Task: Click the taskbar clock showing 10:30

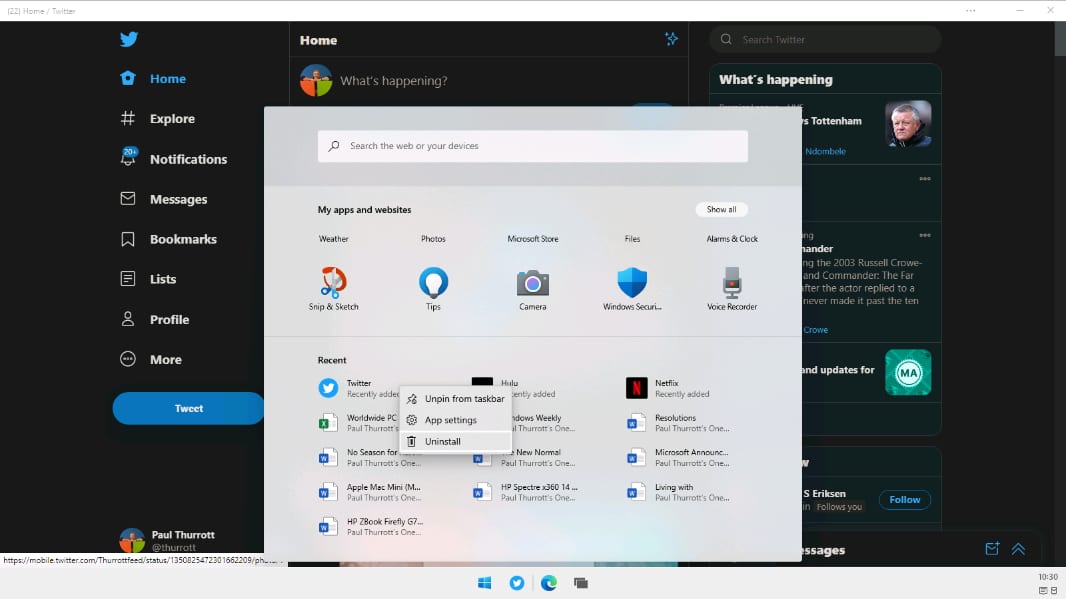Action: click(1048, 577)
